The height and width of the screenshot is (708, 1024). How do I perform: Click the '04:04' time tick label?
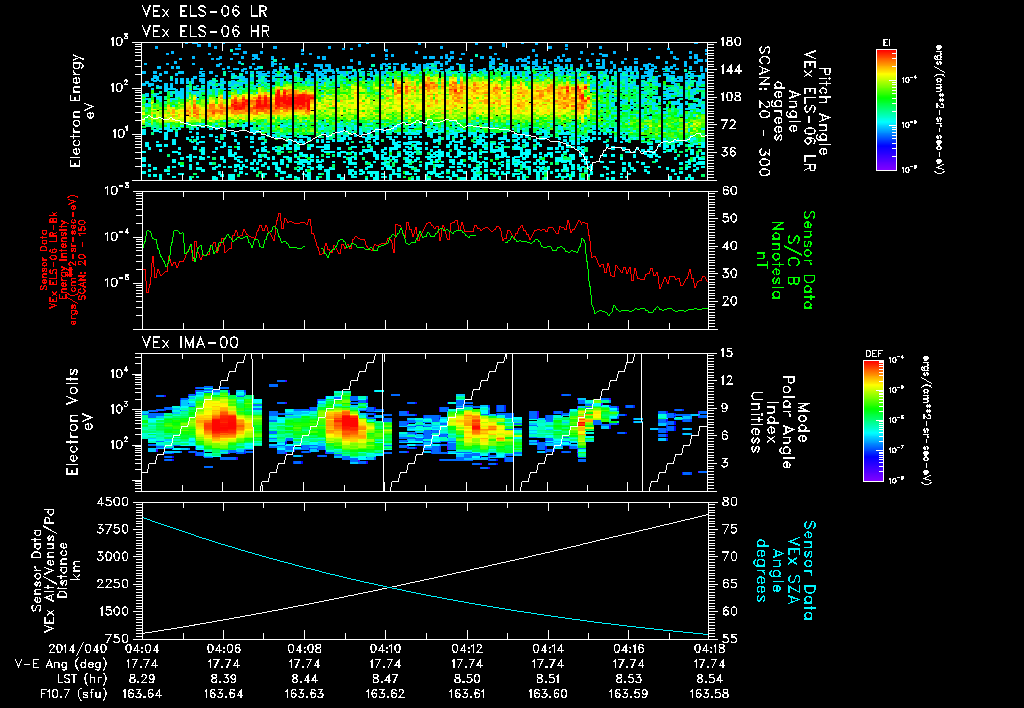[142, 650]
